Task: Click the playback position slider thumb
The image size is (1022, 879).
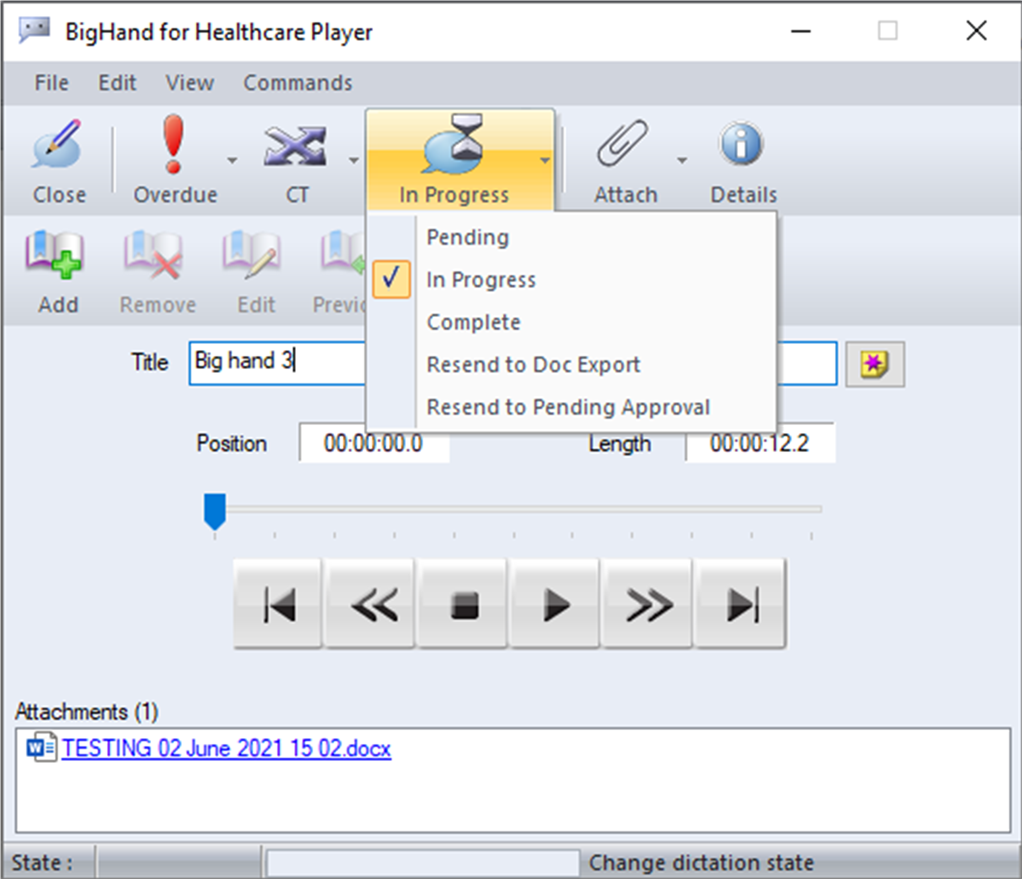Action: (x=214, y=511)
